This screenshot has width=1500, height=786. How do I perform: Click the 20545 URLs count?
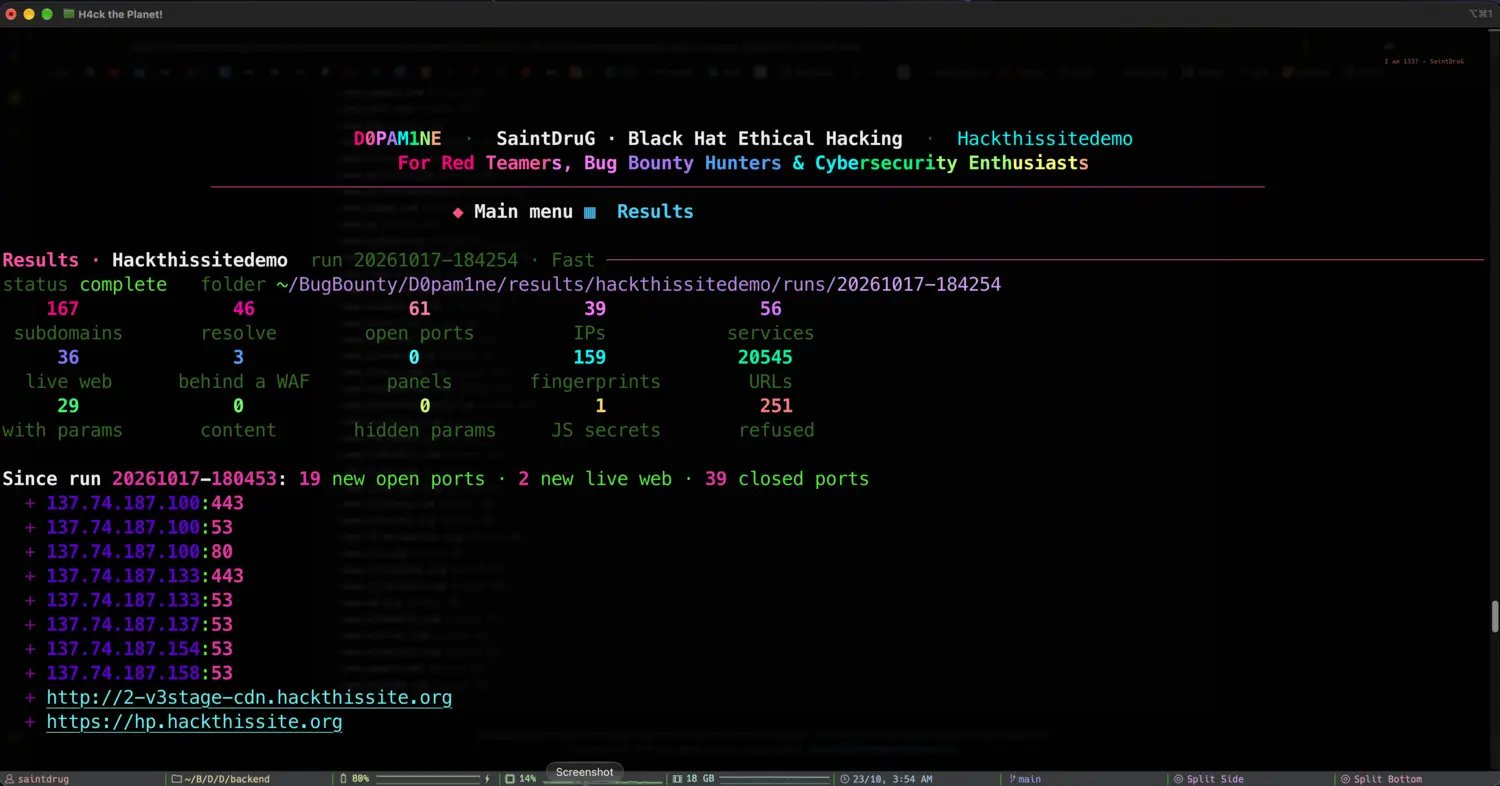tap(765, 357)
